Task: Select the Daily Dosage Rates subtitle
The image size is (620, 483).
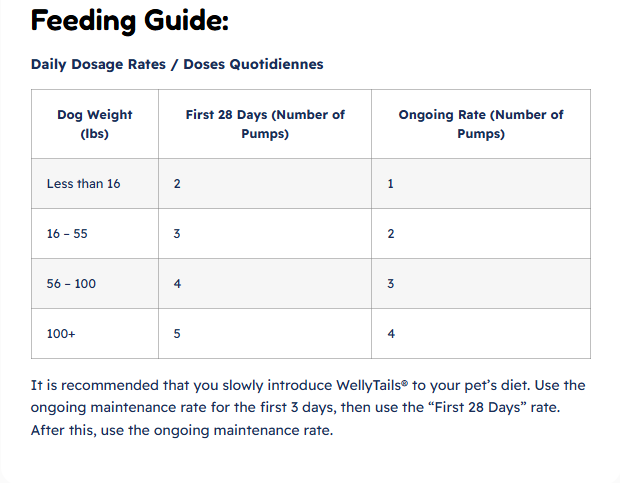Action: [x=177, y=64]
